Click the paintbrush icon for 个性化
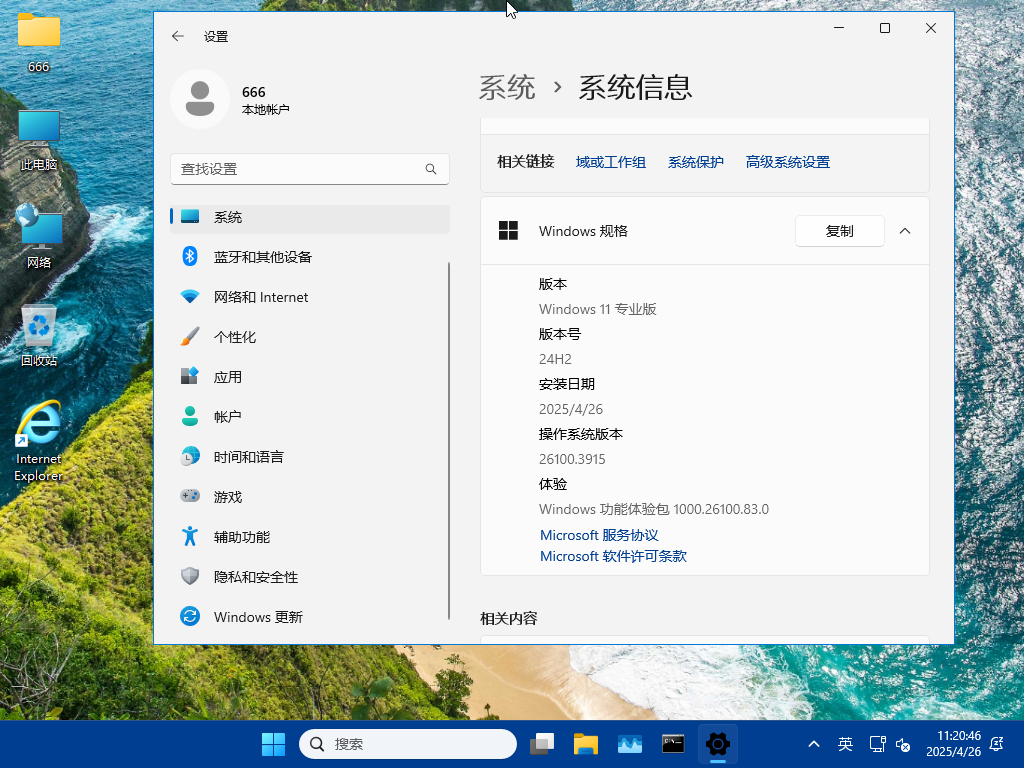 [190, 337]
